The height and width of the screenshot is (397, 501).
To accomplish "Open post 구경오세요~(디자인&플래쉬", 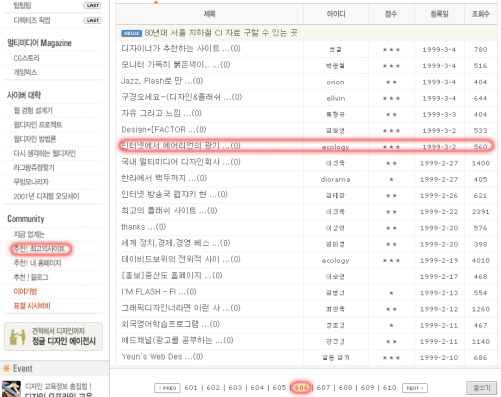I will pos(181,97).
